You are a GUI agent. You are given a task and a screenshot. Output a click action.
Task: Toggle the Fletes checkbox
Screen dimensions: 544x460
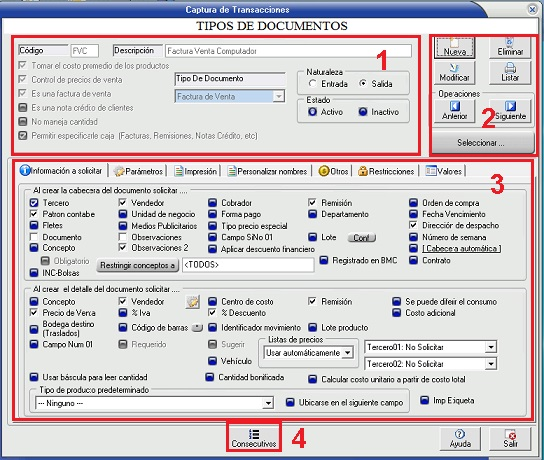pos(34,225)
